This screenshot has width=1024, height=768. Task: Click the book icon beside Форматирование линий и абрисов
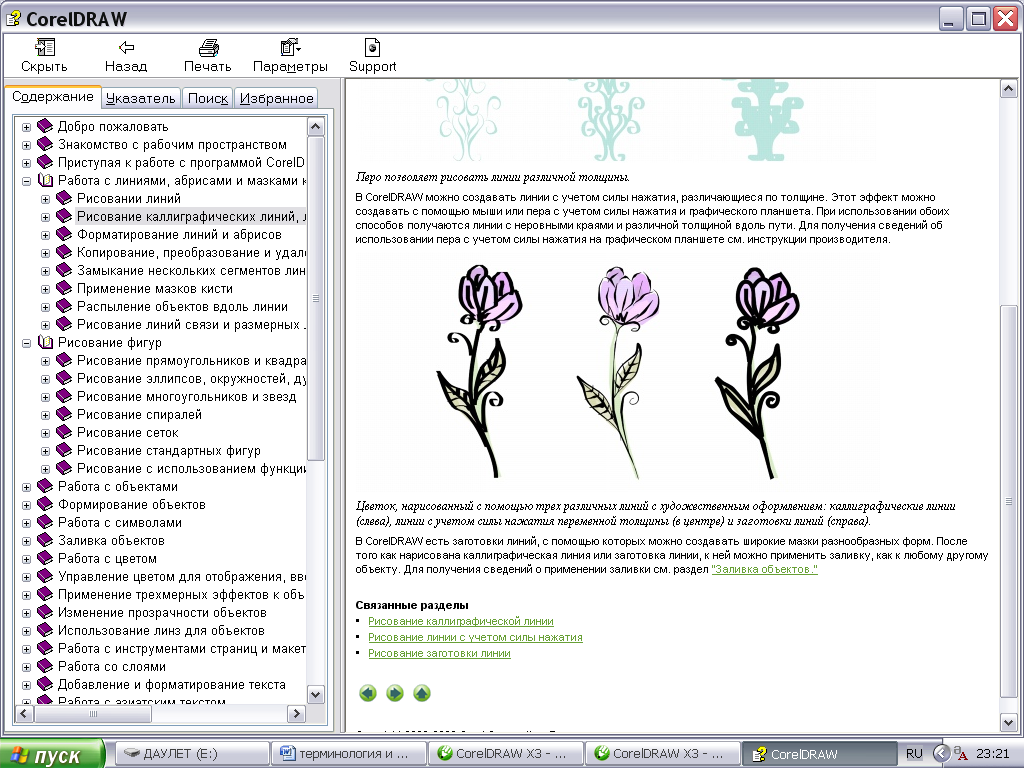click(x=63, y=234)
